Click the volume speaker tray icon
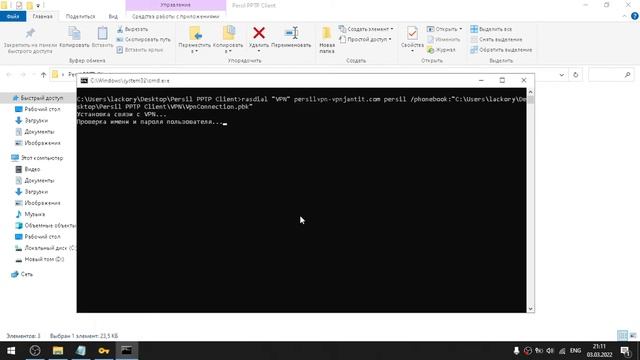 (550, 351)
